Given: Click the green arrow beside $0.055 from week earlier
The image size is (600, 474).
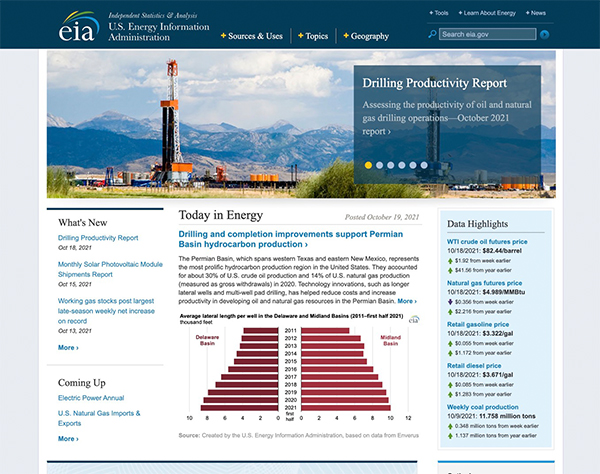Looking at the screenshot, I should (x=450, y=344).
